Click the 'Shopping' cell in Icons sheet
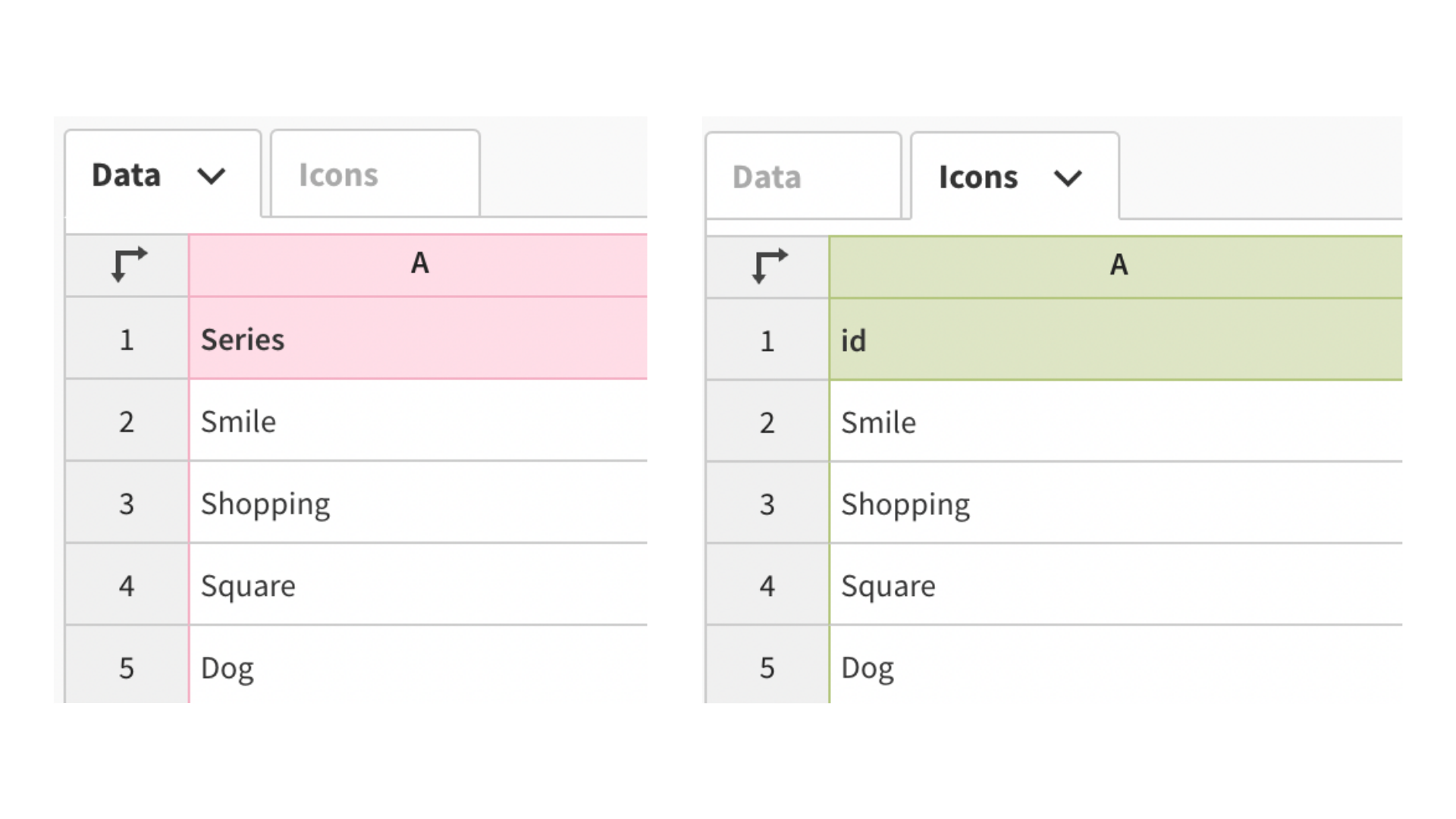1456x819 pixels. click(1116, 503)
